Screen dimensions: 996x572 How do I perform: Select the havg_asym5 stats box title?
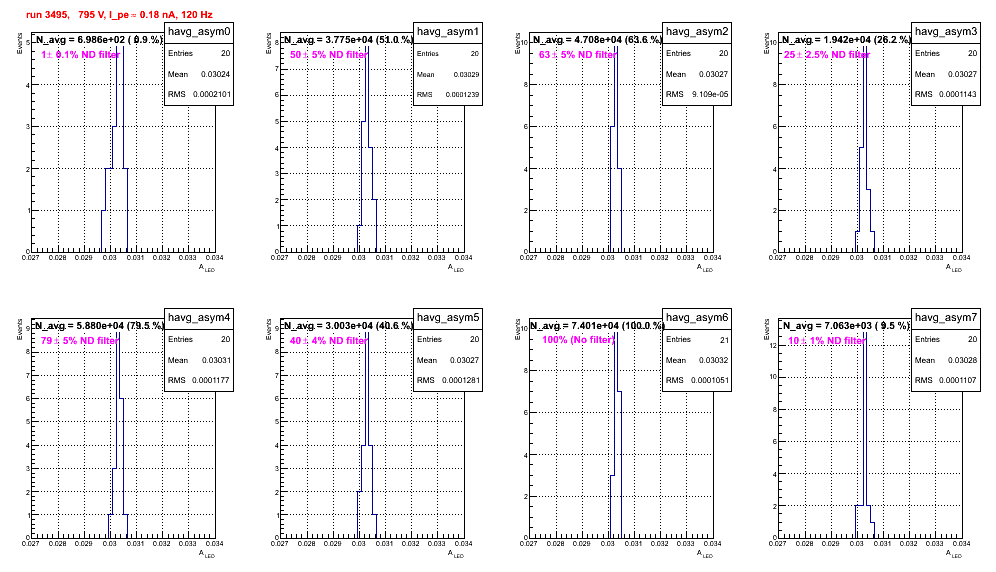pyautogui.click(x=448, y=318)
